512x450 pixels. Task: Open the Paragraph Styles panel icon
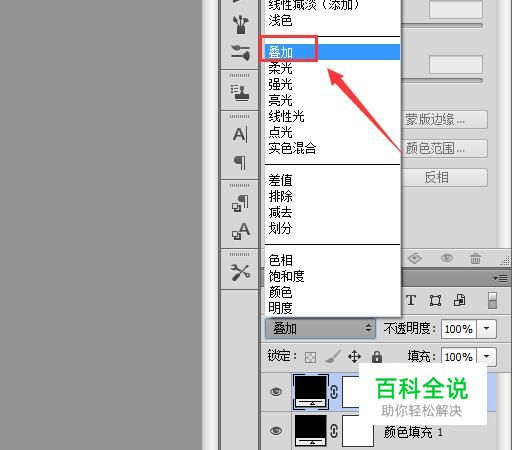(x=240, y=203)
